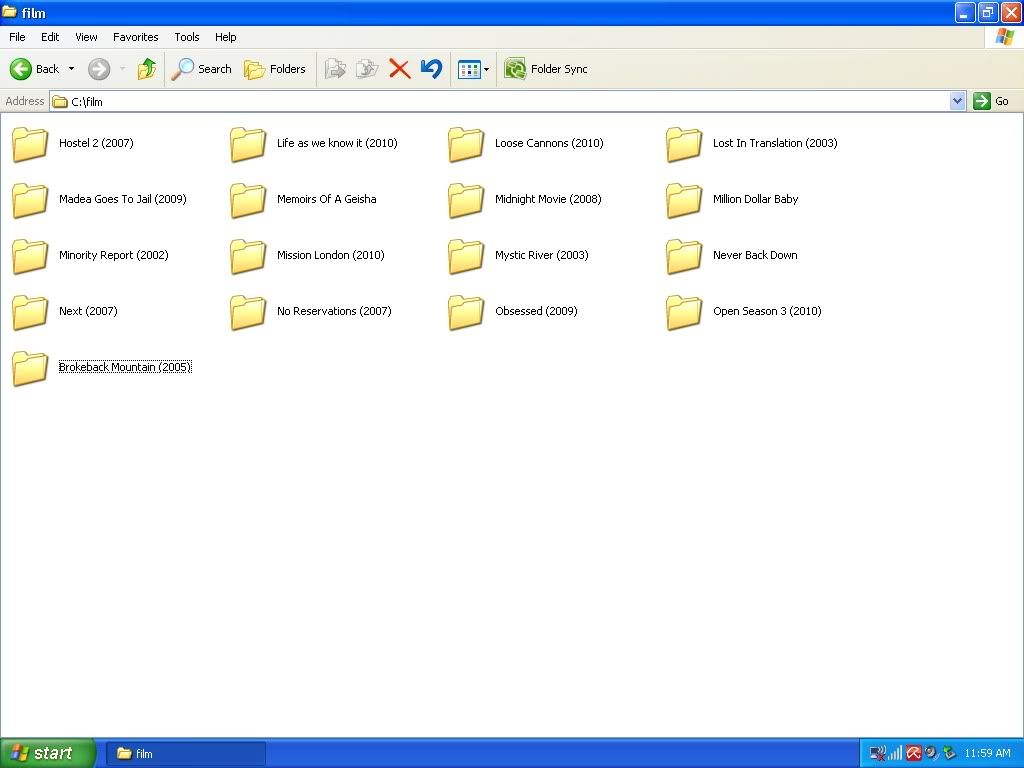Click the film taskbar button
The height and width of the screenshot is (768, 1024).
(x=186, y=754)
